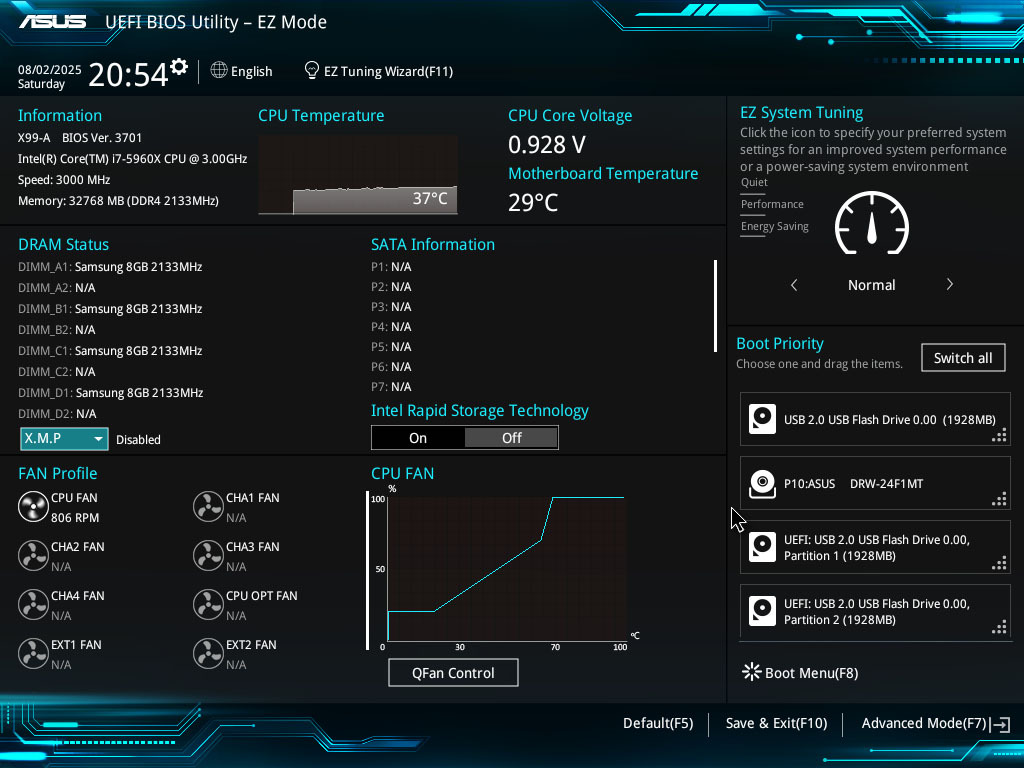Click the UEFI Partition 1 disk icon
The height and width of the screenshot is (768, 1024).
762,547
